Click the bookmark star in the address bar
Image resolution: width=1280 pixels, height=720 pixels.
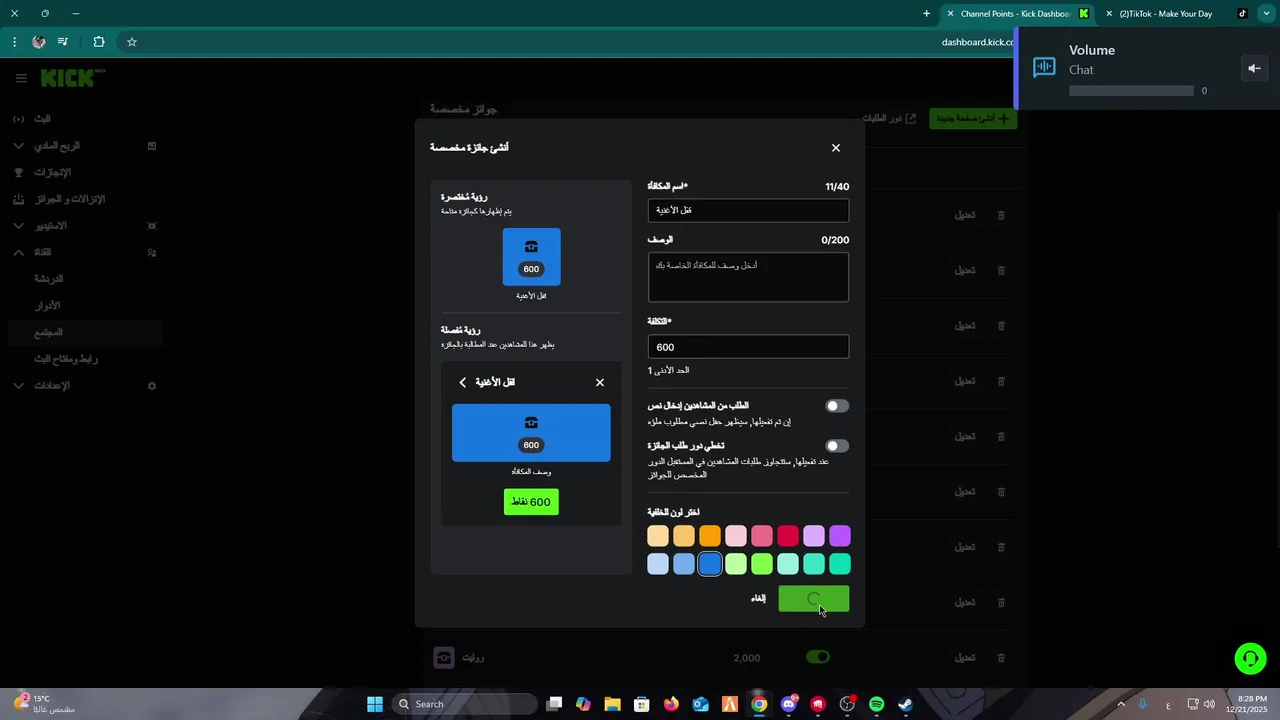[131, 42]
